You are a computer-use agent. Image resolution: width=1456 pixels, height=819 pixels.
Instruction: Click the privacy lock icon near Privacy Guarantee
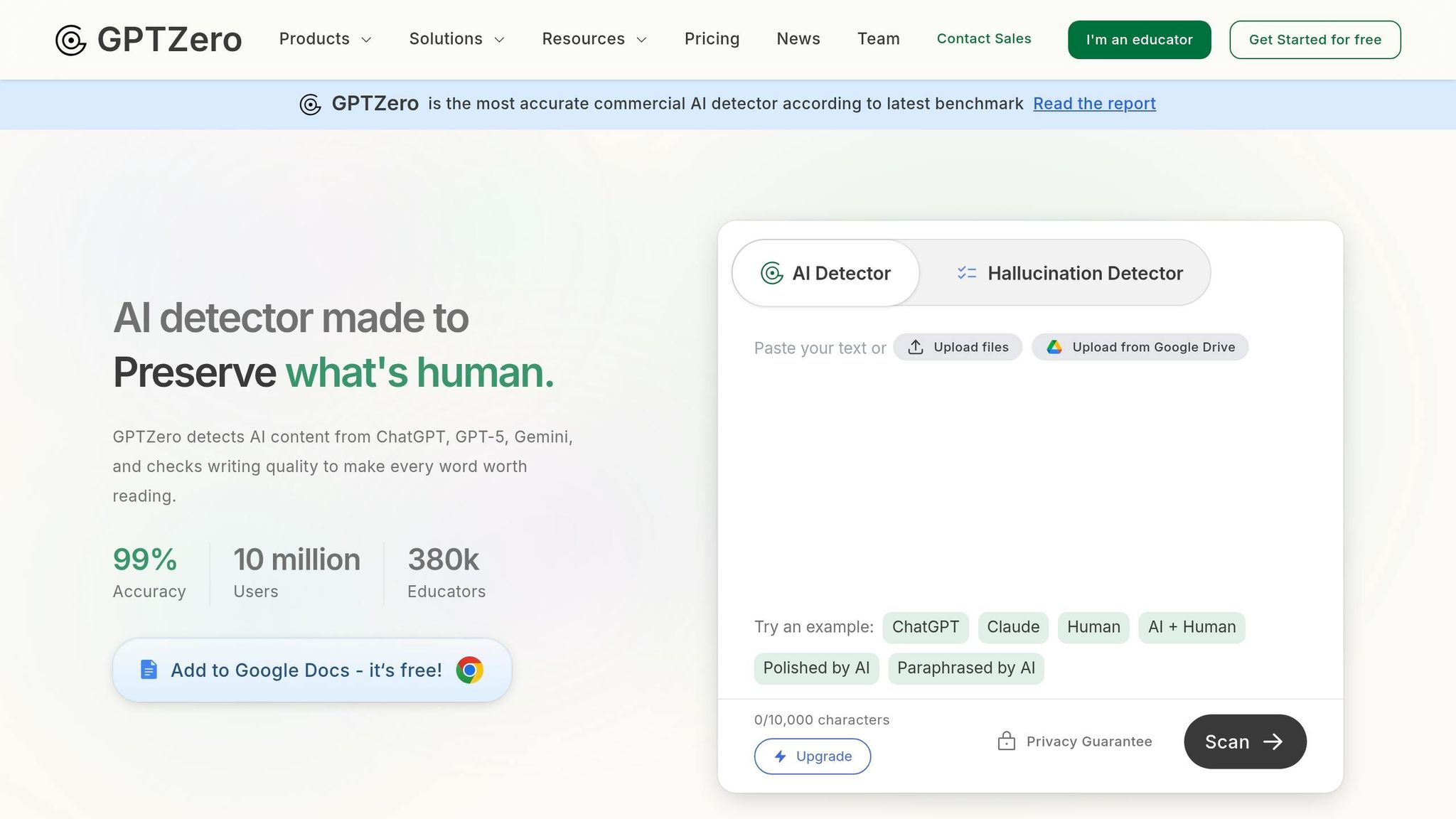click(1006, 741)
